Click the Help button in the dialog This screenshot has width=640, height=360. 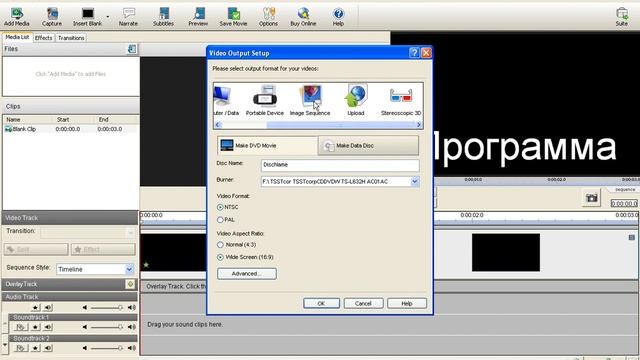(x=407, y=303)
